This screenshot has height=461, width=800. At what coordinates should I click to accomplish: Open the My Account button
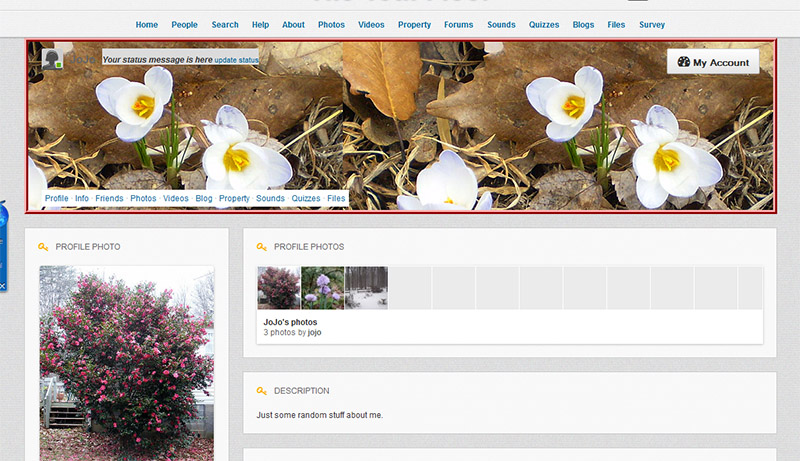713,62
